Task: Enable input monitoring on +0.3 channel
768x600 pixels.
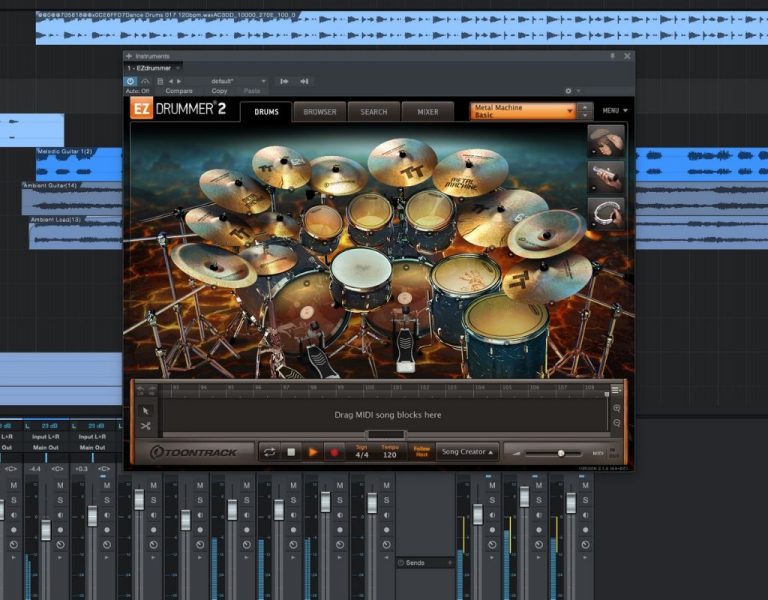Action: point(107,515)
